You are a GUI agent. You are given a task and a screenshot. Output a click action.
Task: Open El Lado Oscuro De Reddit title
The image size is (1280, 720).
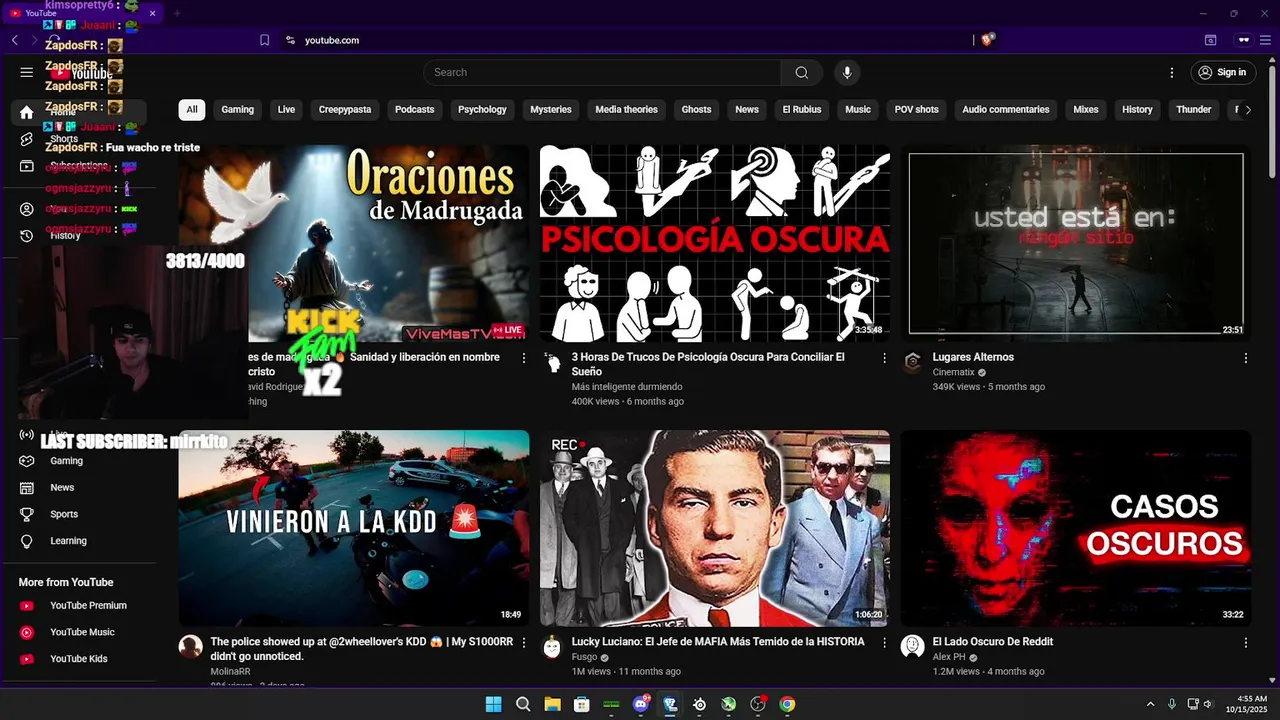tap(993, 642)
